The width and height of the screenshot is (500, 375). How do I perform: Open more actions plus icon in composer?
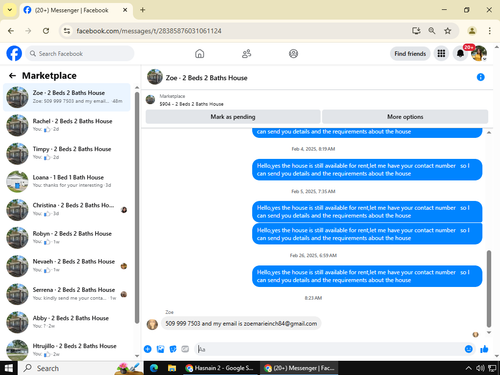tap(148, 349)
